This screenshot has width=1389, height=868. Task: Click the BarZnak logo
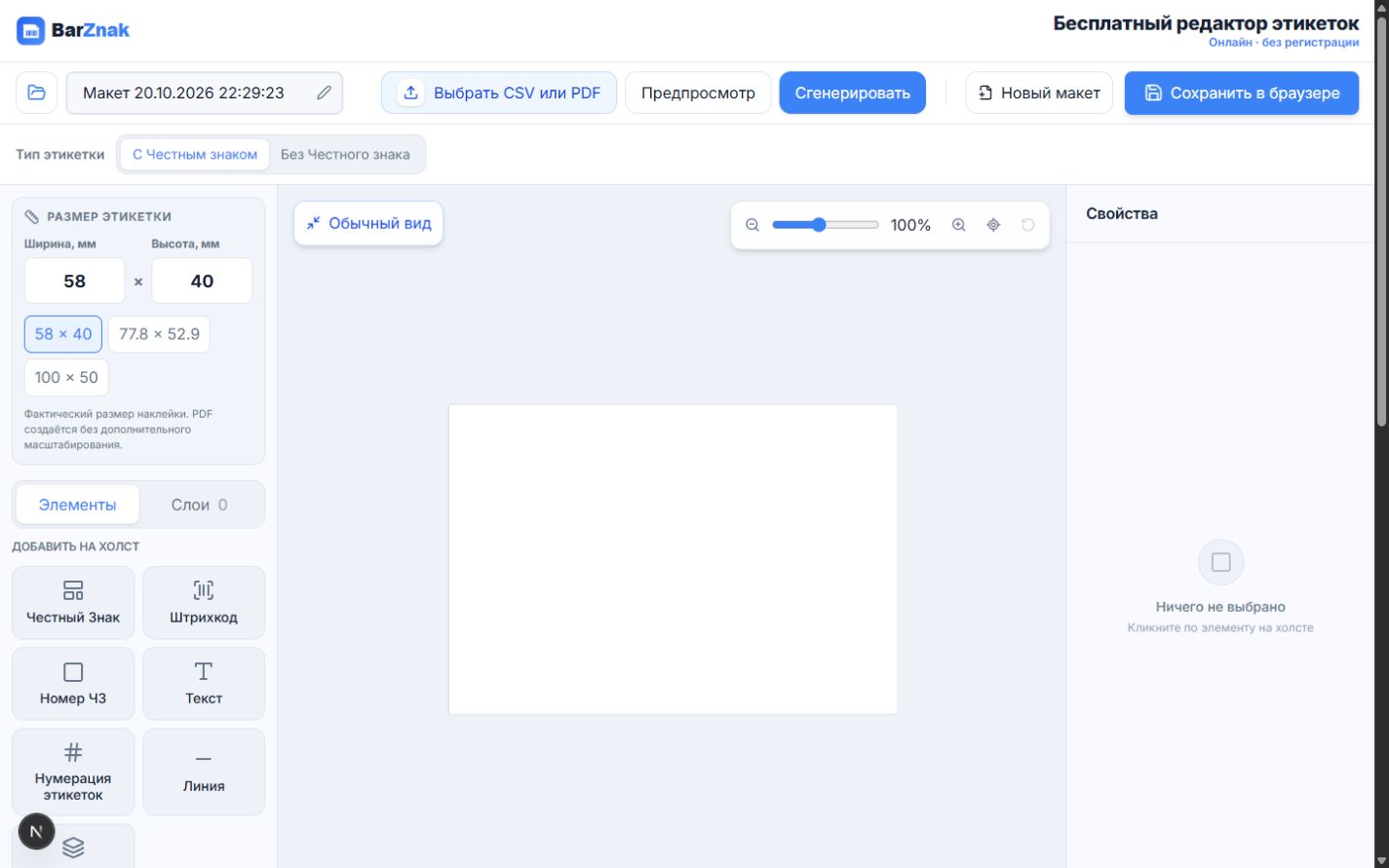[73, 30]
